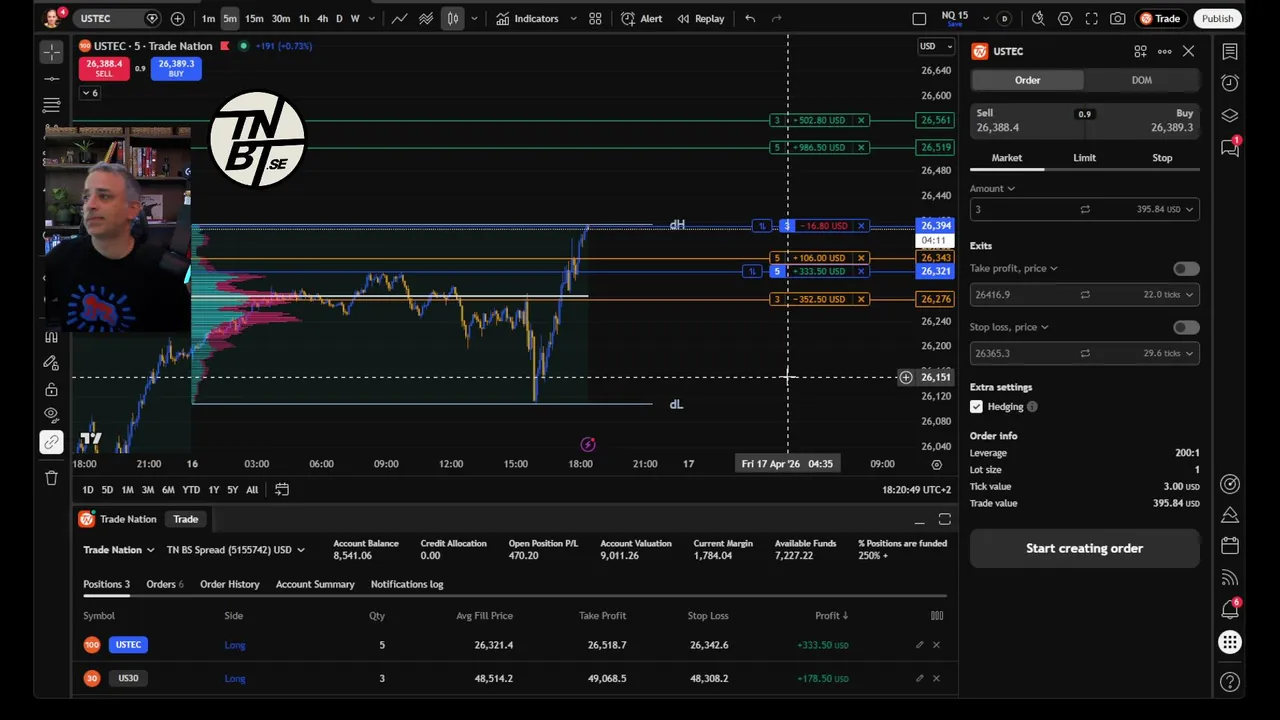Screen dimensions: 1280x720
Task: Publish the chart idea
Action: tap(1217, 18)
